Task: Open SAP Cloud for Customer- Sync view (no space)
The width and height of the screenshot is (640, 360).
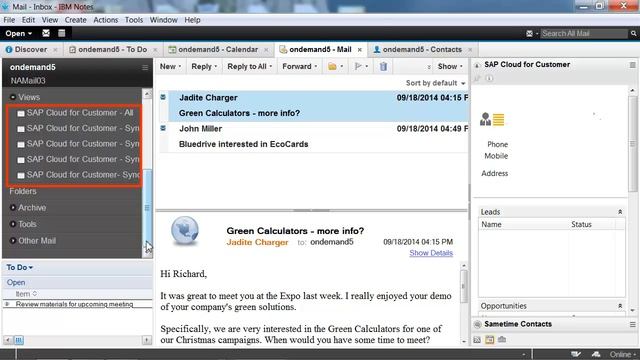Action: coord(78,175)
